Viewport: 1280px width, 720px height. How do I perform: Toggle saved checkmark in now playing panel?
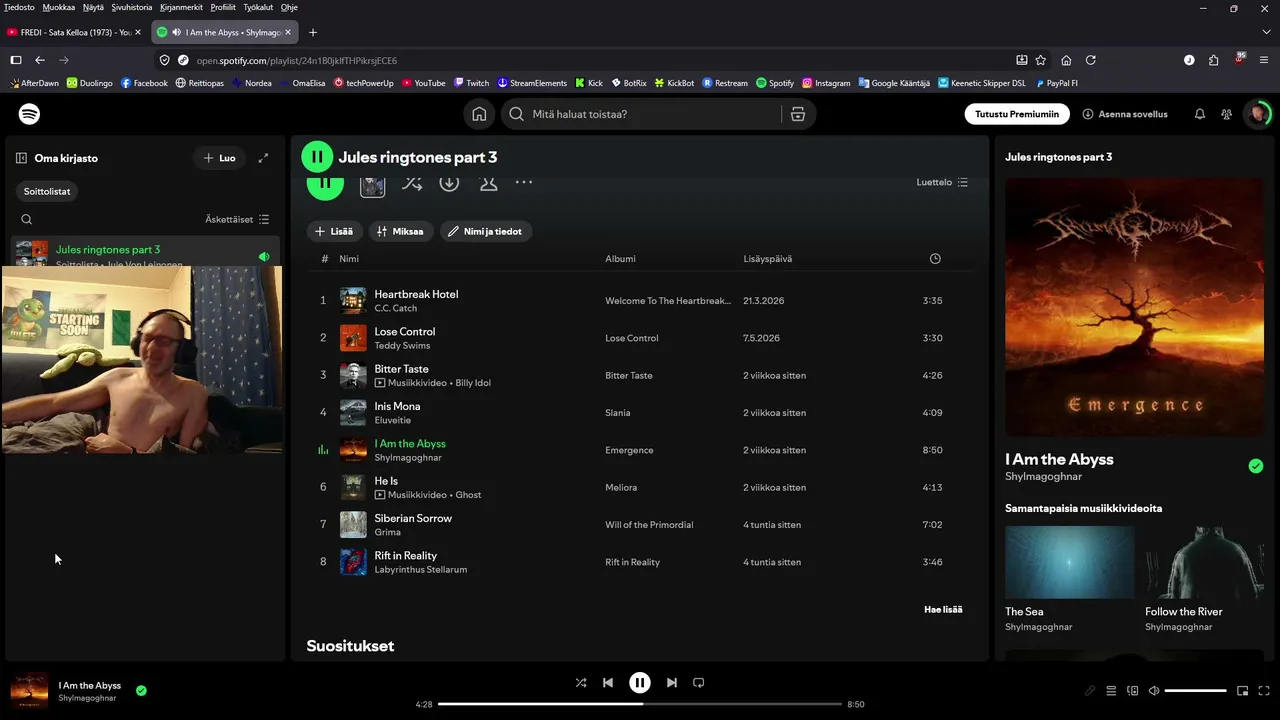[1256, 466]
